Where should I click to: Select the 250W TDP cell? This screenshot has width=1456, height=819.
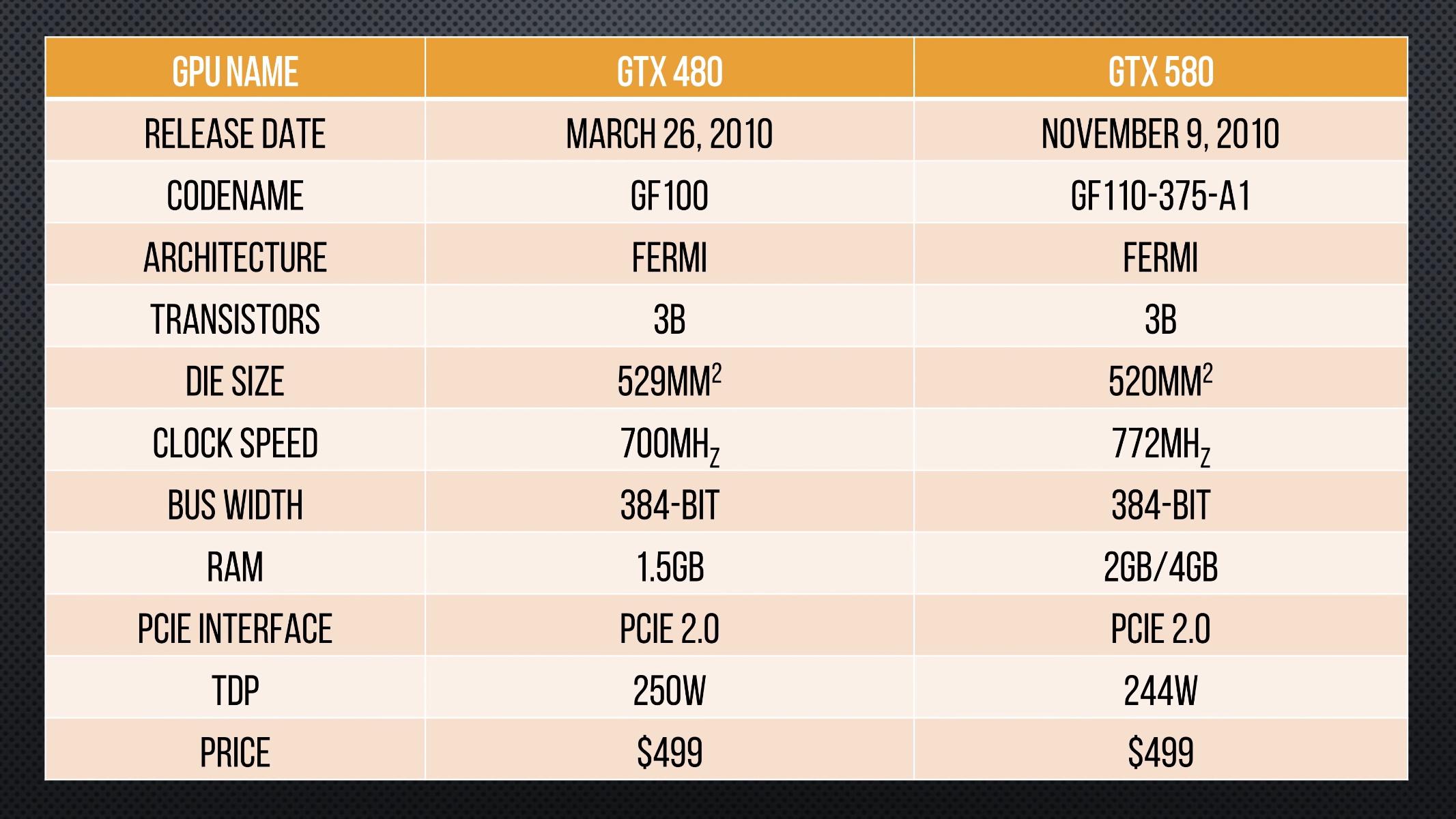coord(669,691)
